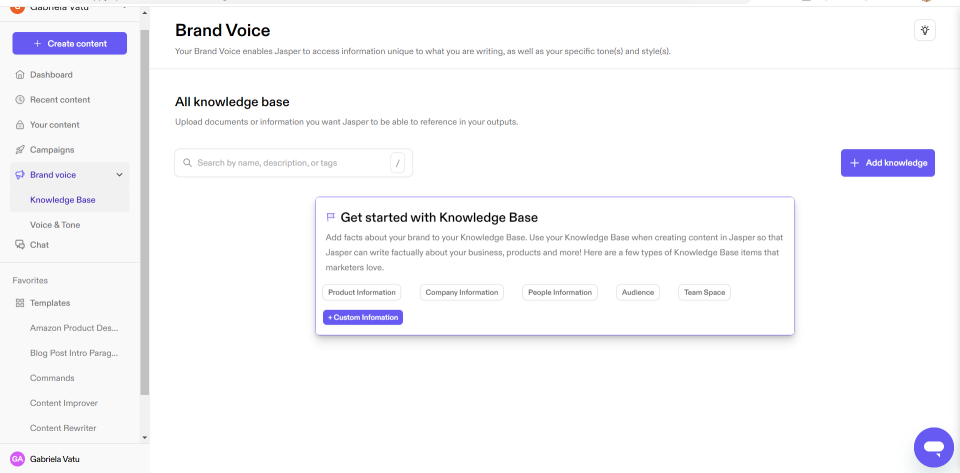Go to Voice & Tone

55,225
